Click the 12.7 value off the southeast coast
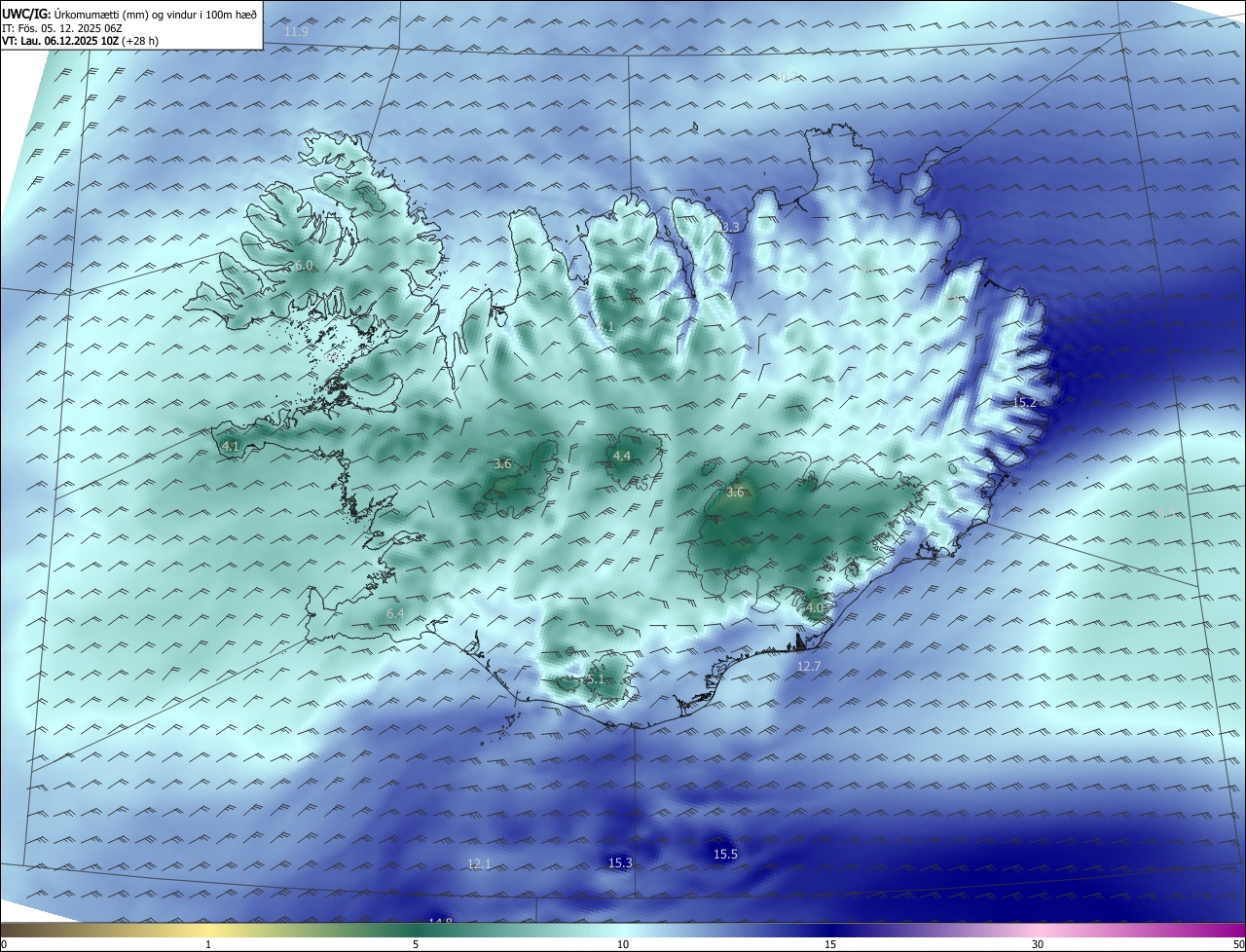 click(809, 667)
